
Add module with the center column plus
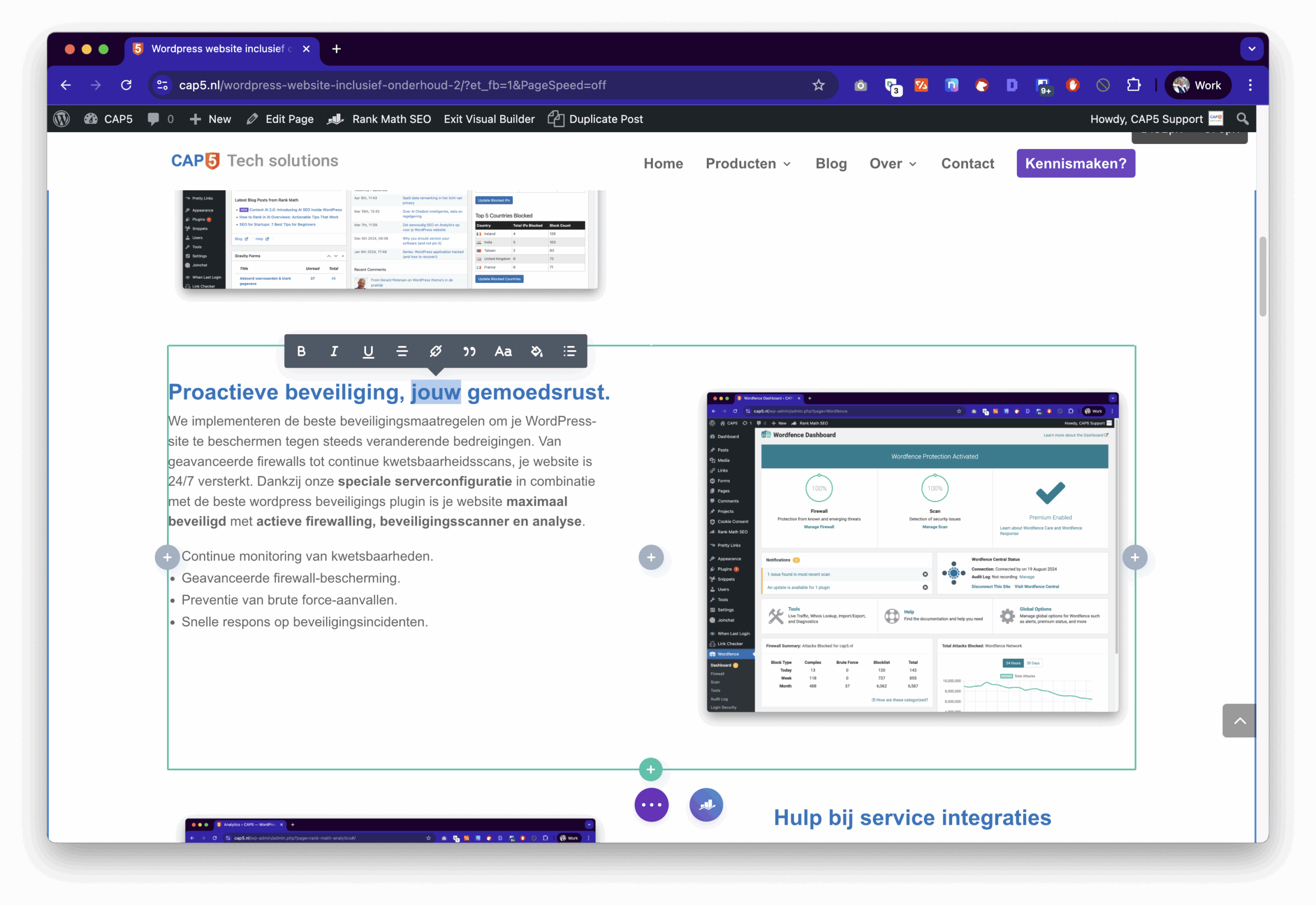pos(651,557)
